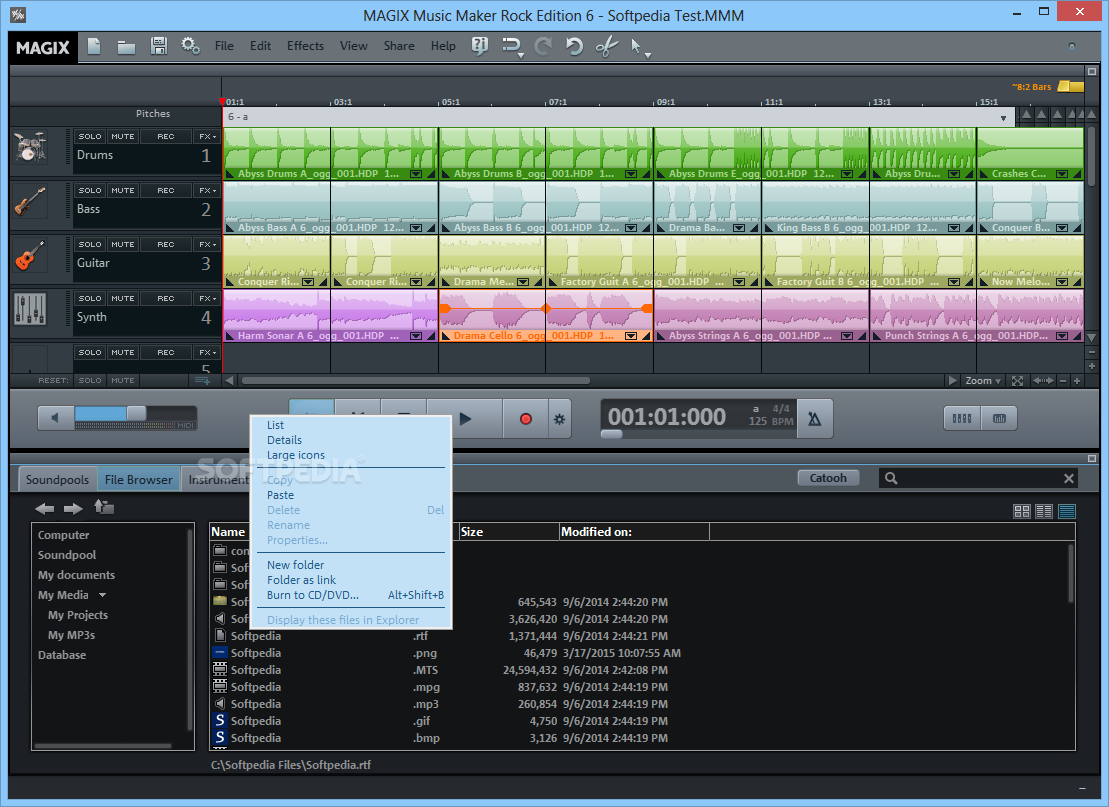Mute the Bass track
Viewport: 1109px width, 807px height.
click(122, 190)
